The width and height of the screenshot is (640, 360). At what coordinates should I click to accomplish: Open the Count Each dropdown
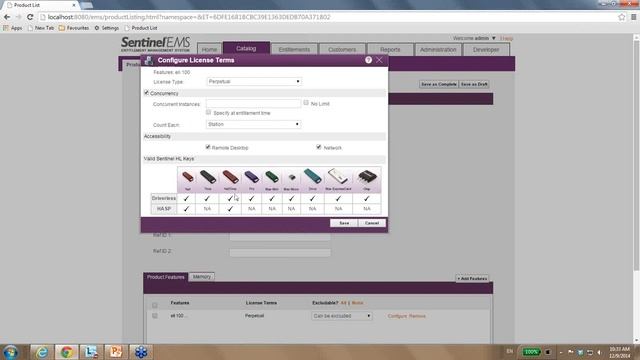pos(253,124)
